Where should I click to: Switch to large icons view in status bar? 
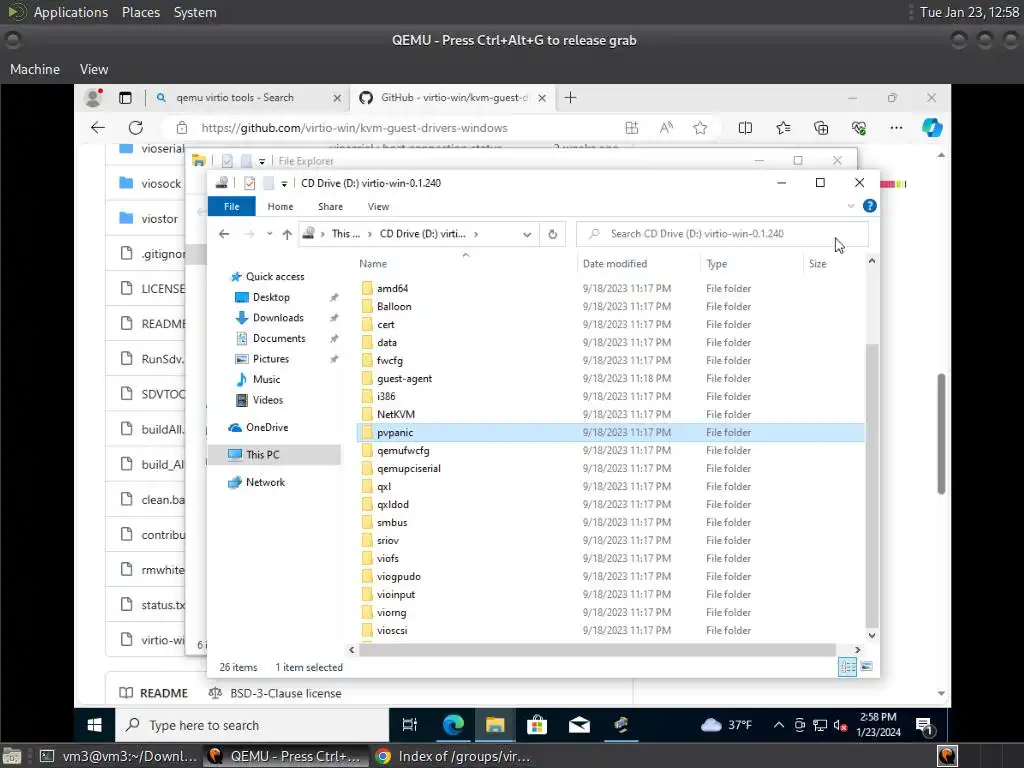tap(867, 667)
